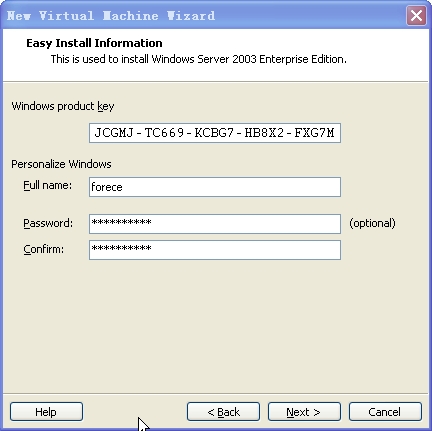Select the Password input field
432x431 pixels.
215,224
